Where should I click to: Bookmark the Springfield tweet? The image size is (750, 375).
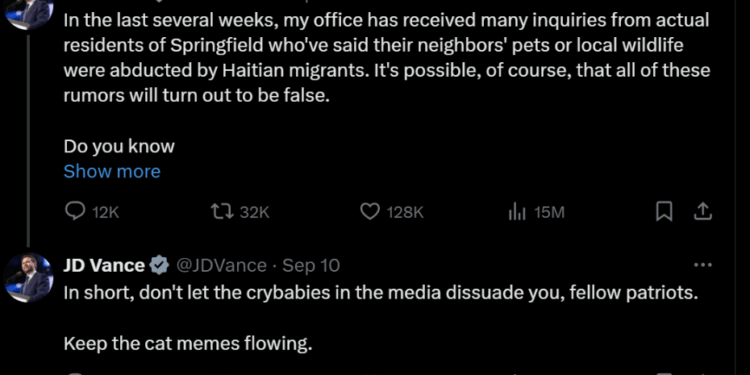tap(663, 212)
